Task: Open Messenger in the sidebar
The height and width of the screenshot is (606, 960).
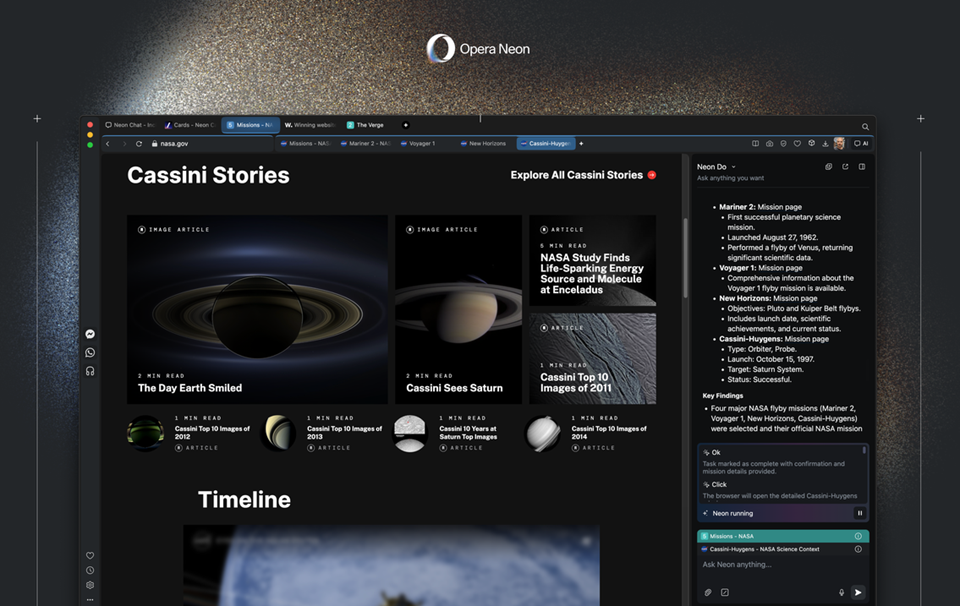Action: pos(90,334)
